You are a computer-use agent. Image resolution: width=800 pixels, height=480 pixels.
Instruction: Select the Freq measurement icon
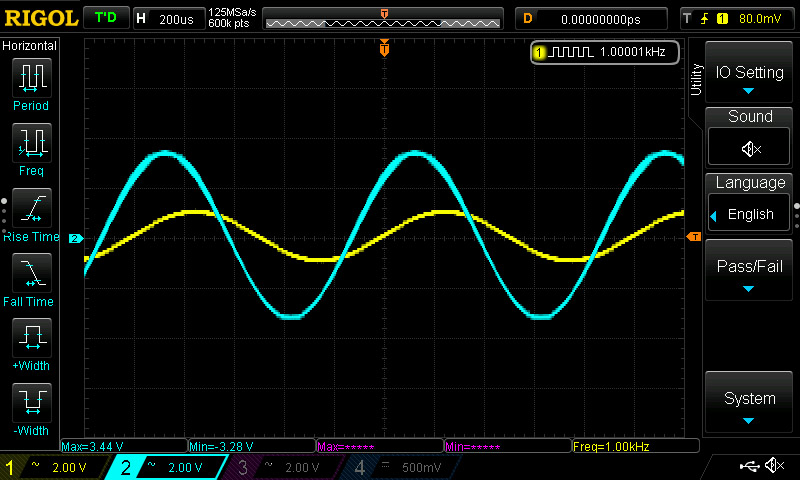coord(32,142)
